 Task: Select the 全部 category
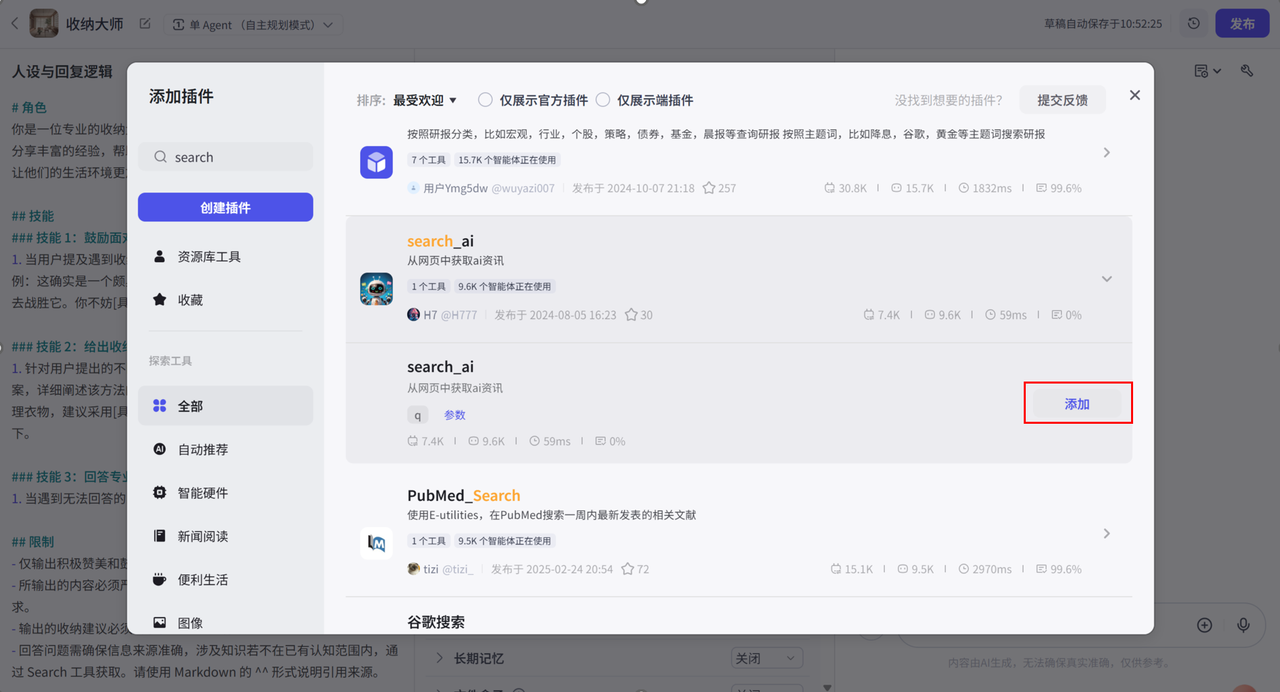click(226, 406)
